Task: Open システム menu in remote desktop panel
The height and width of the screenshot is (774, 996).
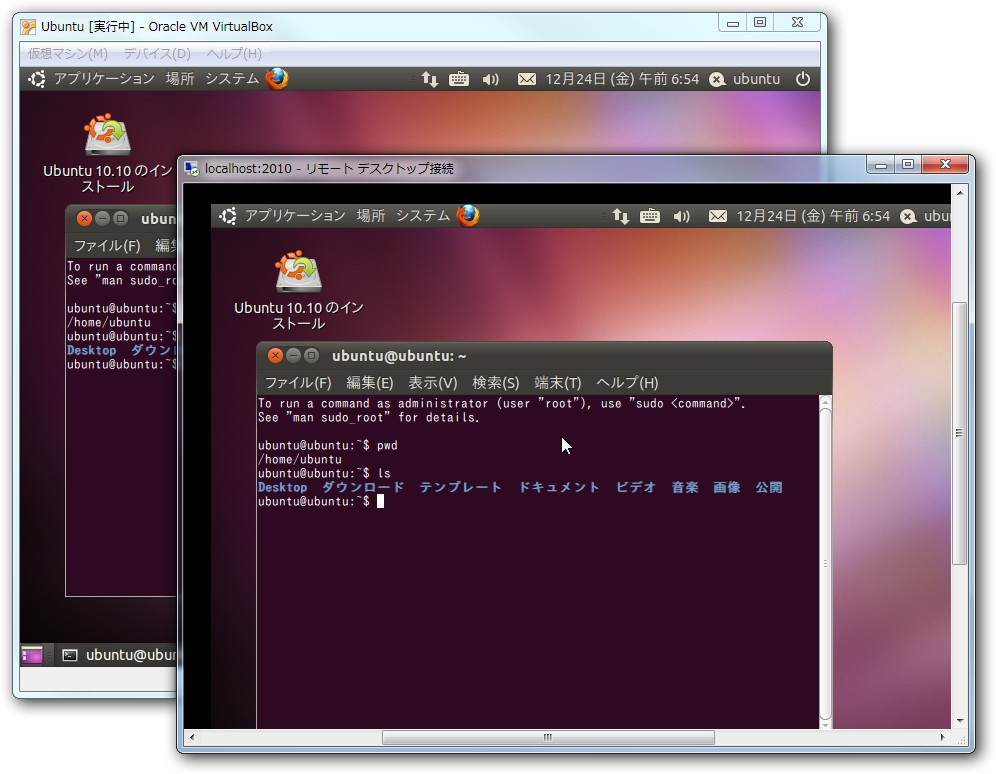Action: pyautogui.click(x=423, y=216)
